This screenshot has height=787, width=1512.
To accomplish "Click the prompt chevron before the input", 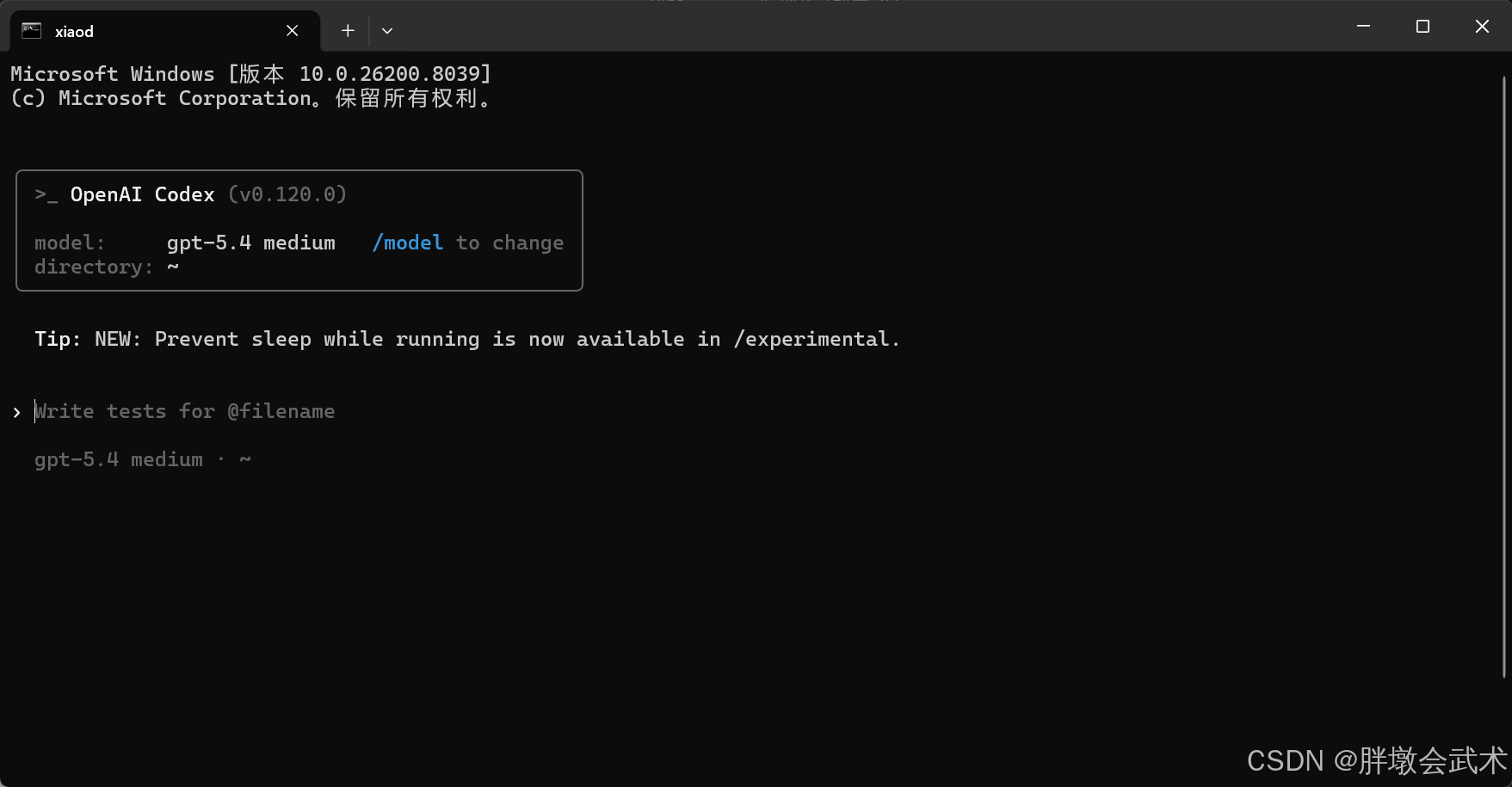I will [17, 412].
